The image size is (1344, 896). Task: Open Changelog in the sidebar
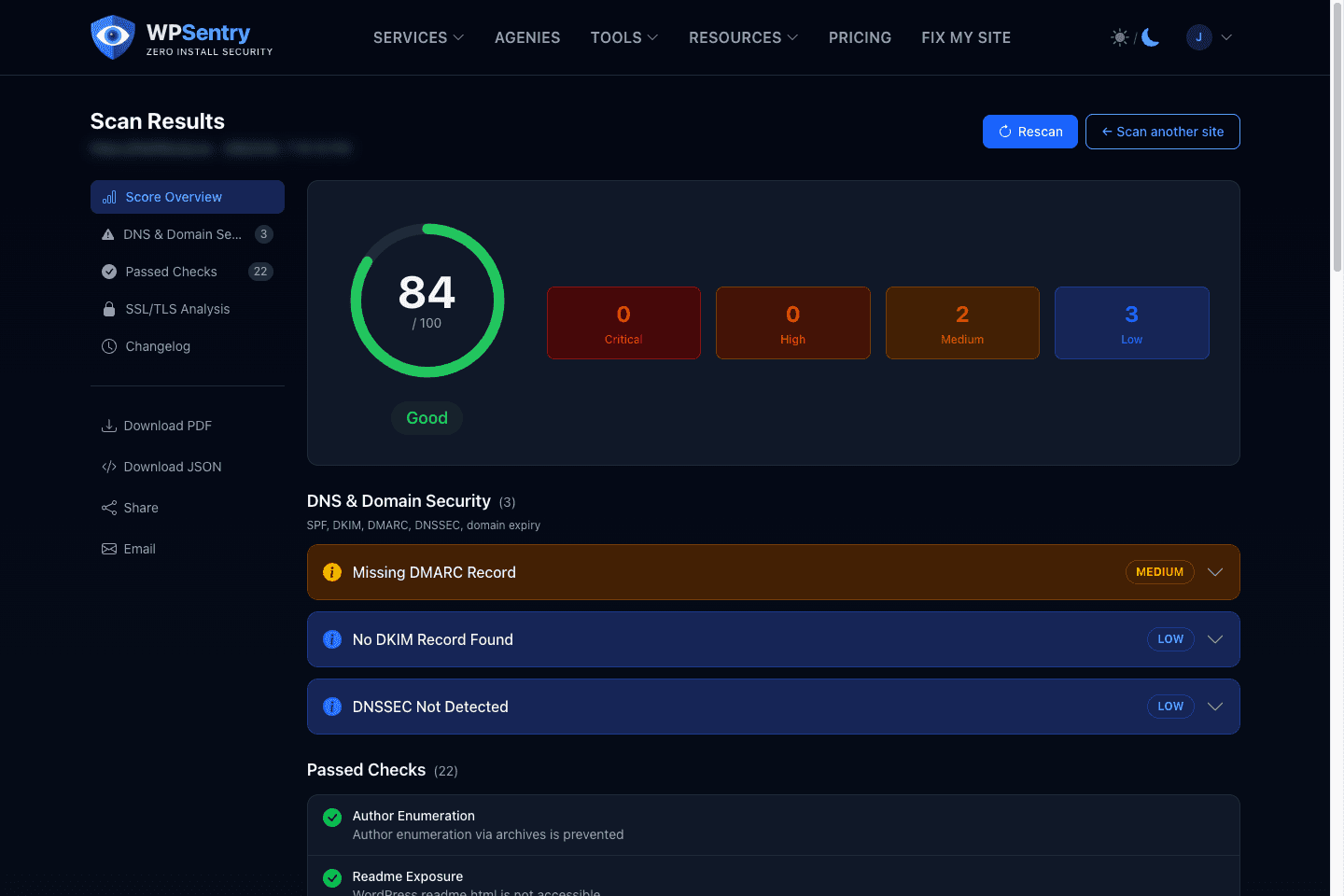coord(188,346)
